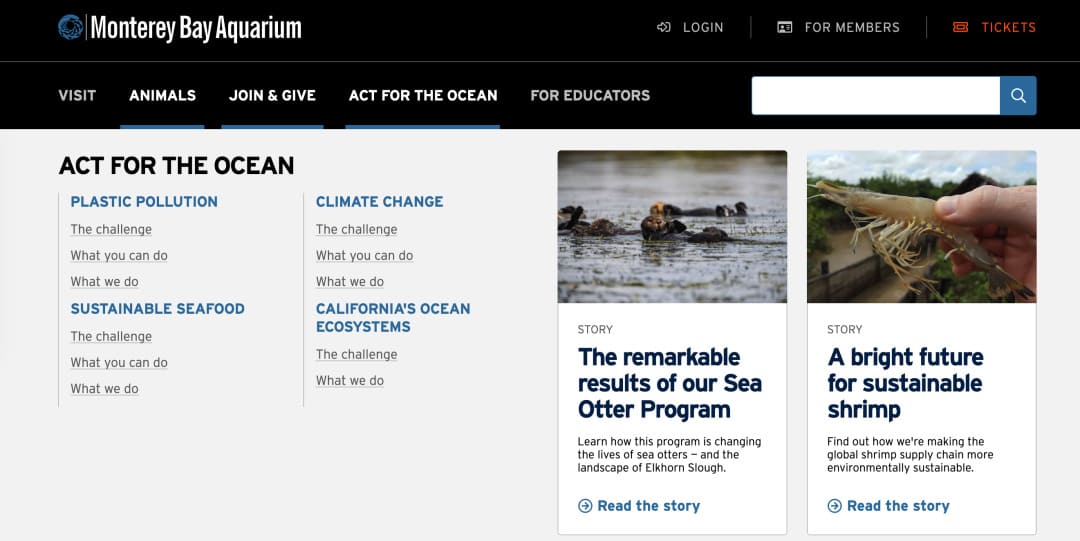Open the shrimp story photo
Viewport: 1080px width, 541px height.
tap(921, 227)
